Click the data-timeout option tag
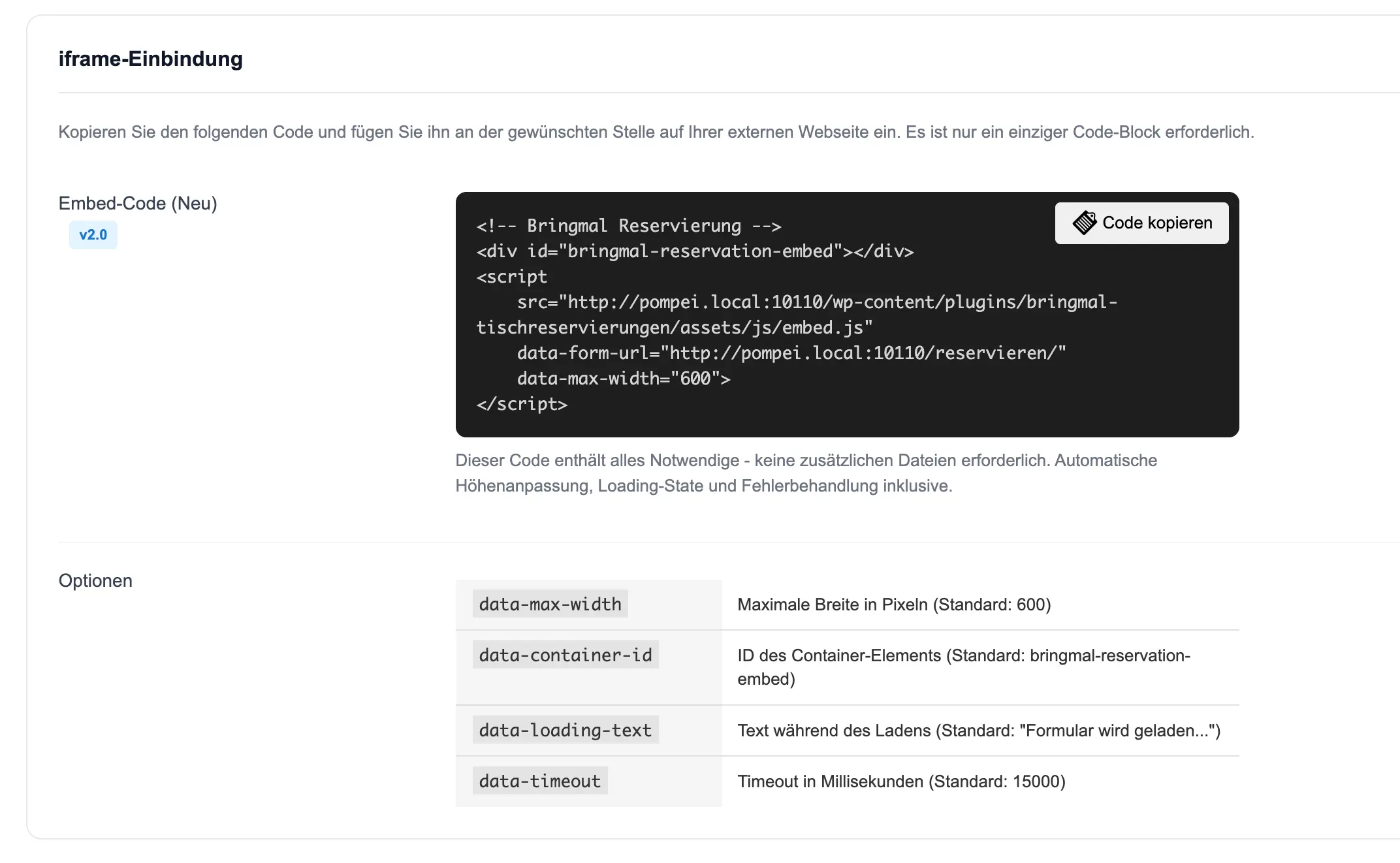This screenshot has height=863, width=1400. click(x=539, y=781)
